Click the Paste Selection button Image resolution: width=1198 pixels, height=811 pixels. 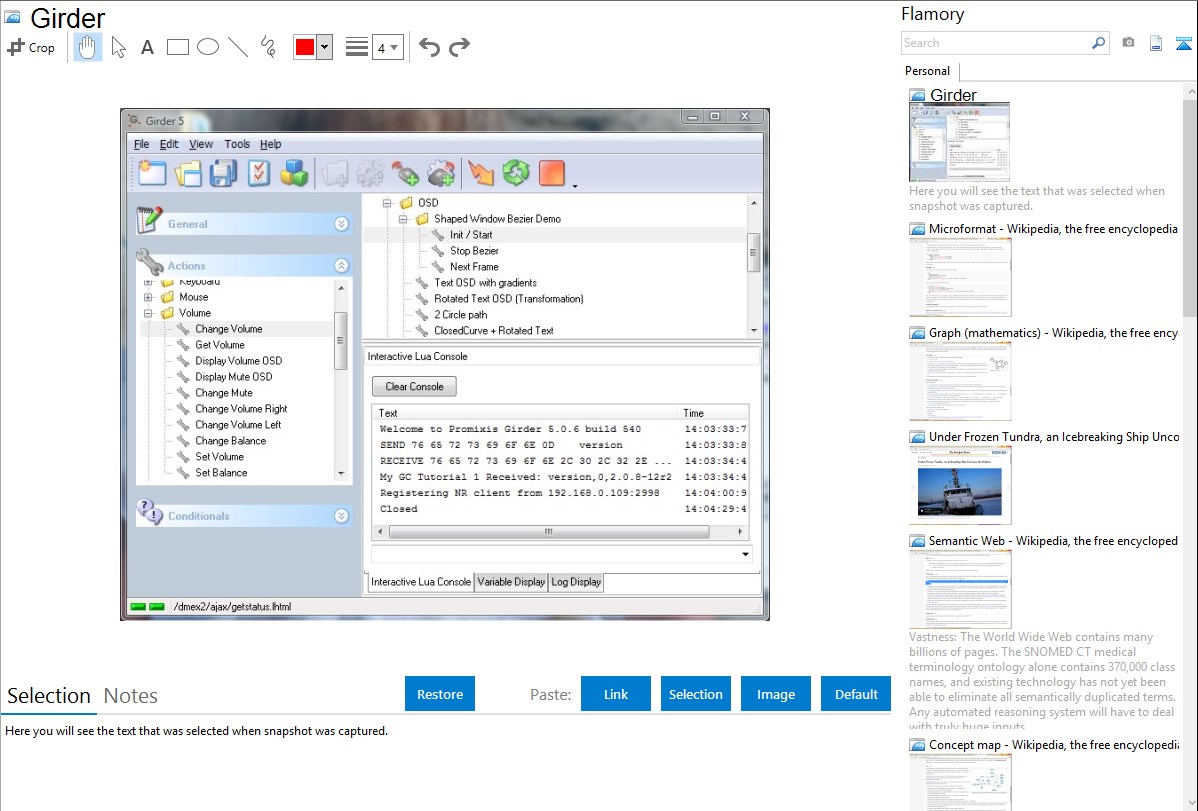[695, 694]
